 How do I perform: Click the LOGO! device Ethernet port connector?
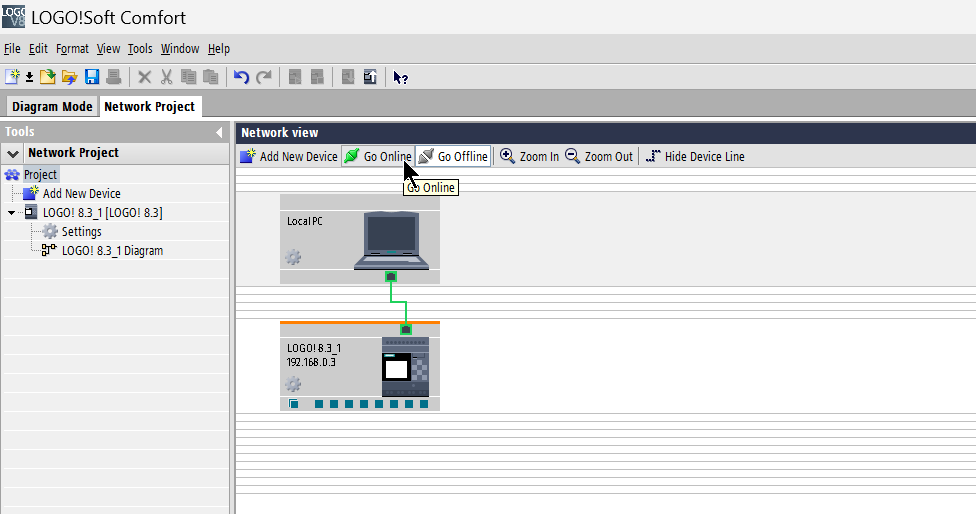[406, 329]
